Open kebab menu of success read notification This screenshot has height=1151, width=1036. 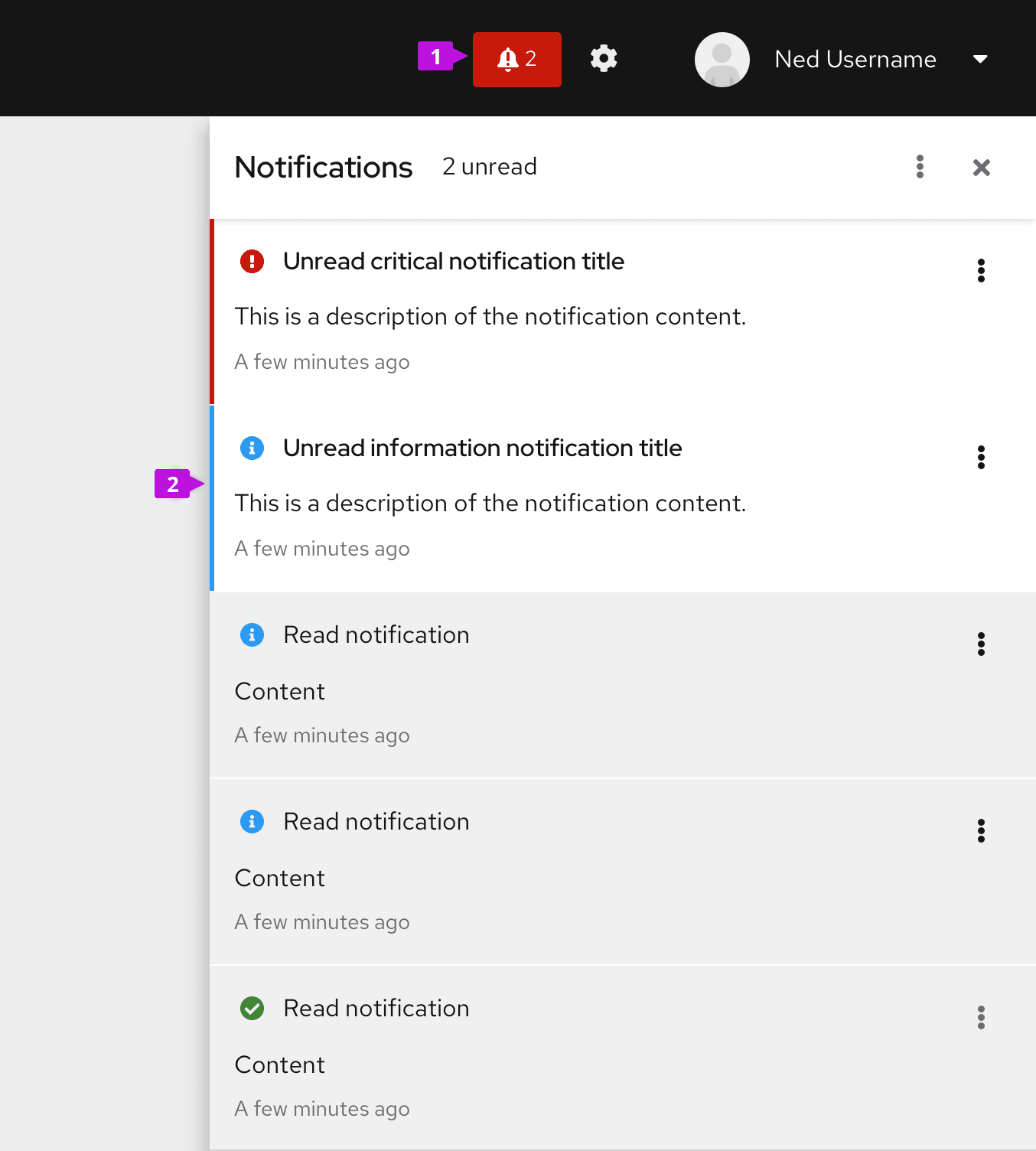tap(981, 1018)
